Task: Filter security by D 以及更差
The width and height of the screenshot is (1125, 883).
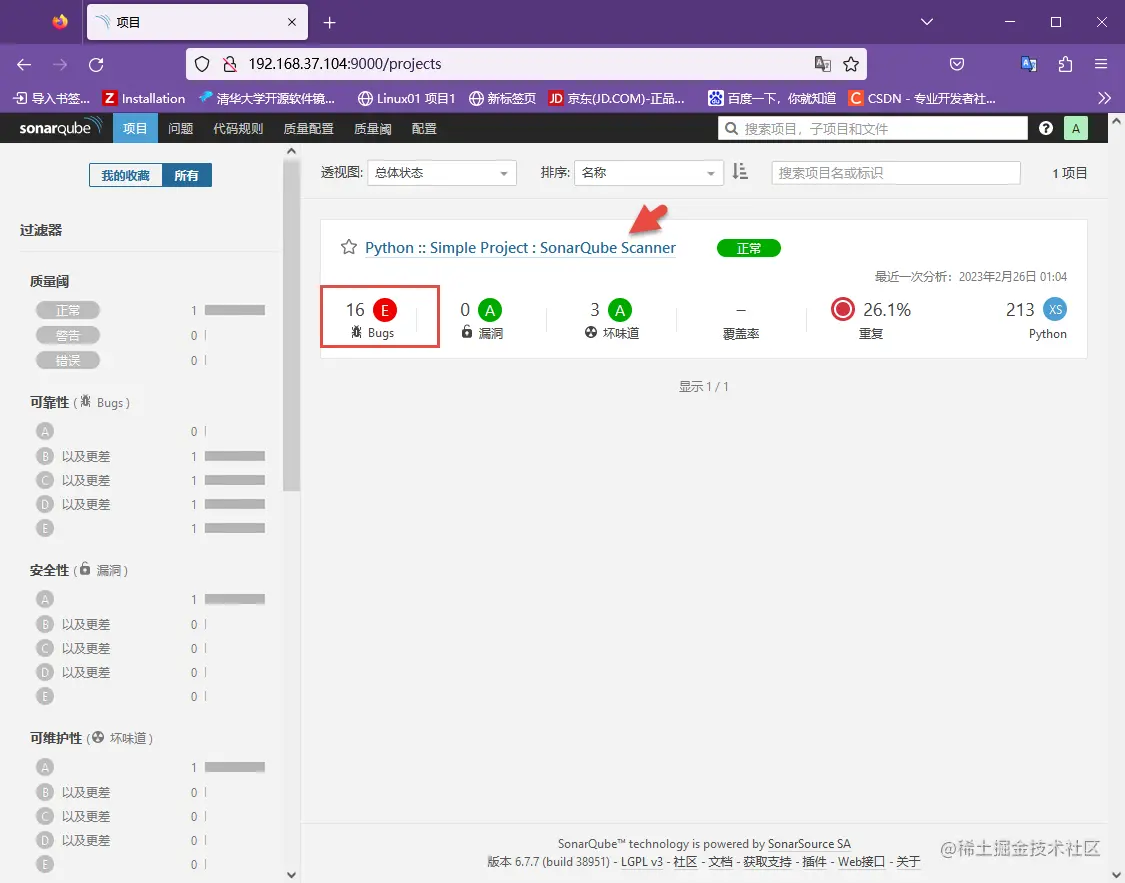Action: point(73,672)
